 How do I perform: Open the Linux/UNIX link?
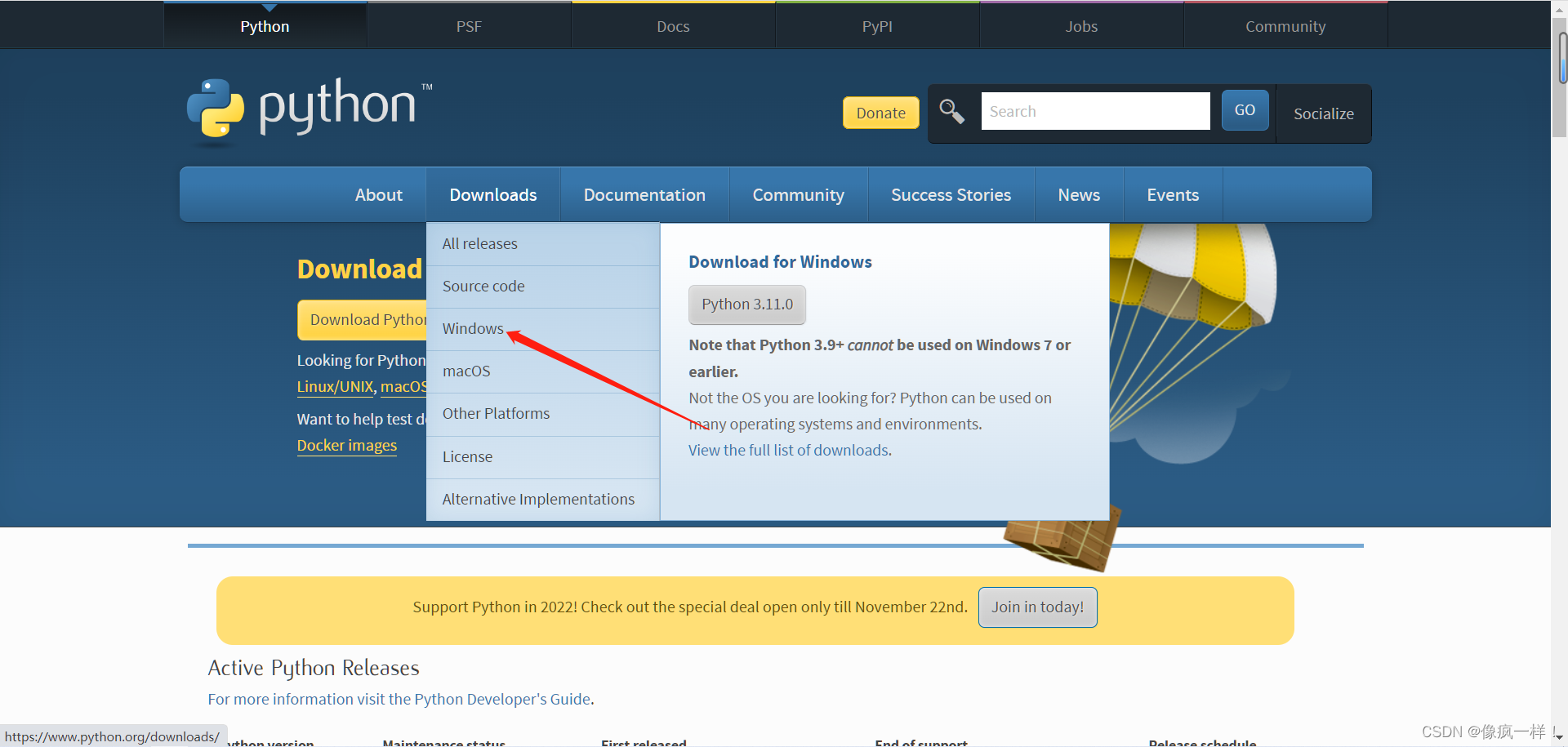point(335,387)
